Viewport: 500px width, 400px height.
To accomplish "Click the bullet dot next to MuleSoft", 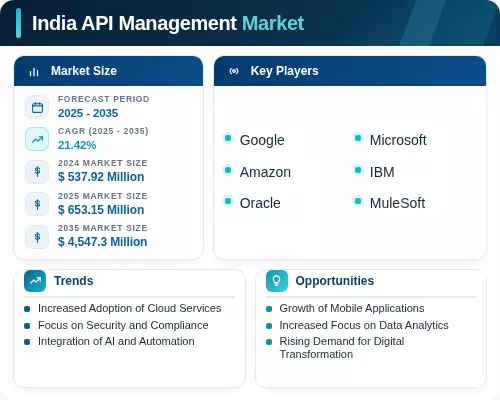I will 358,201.
